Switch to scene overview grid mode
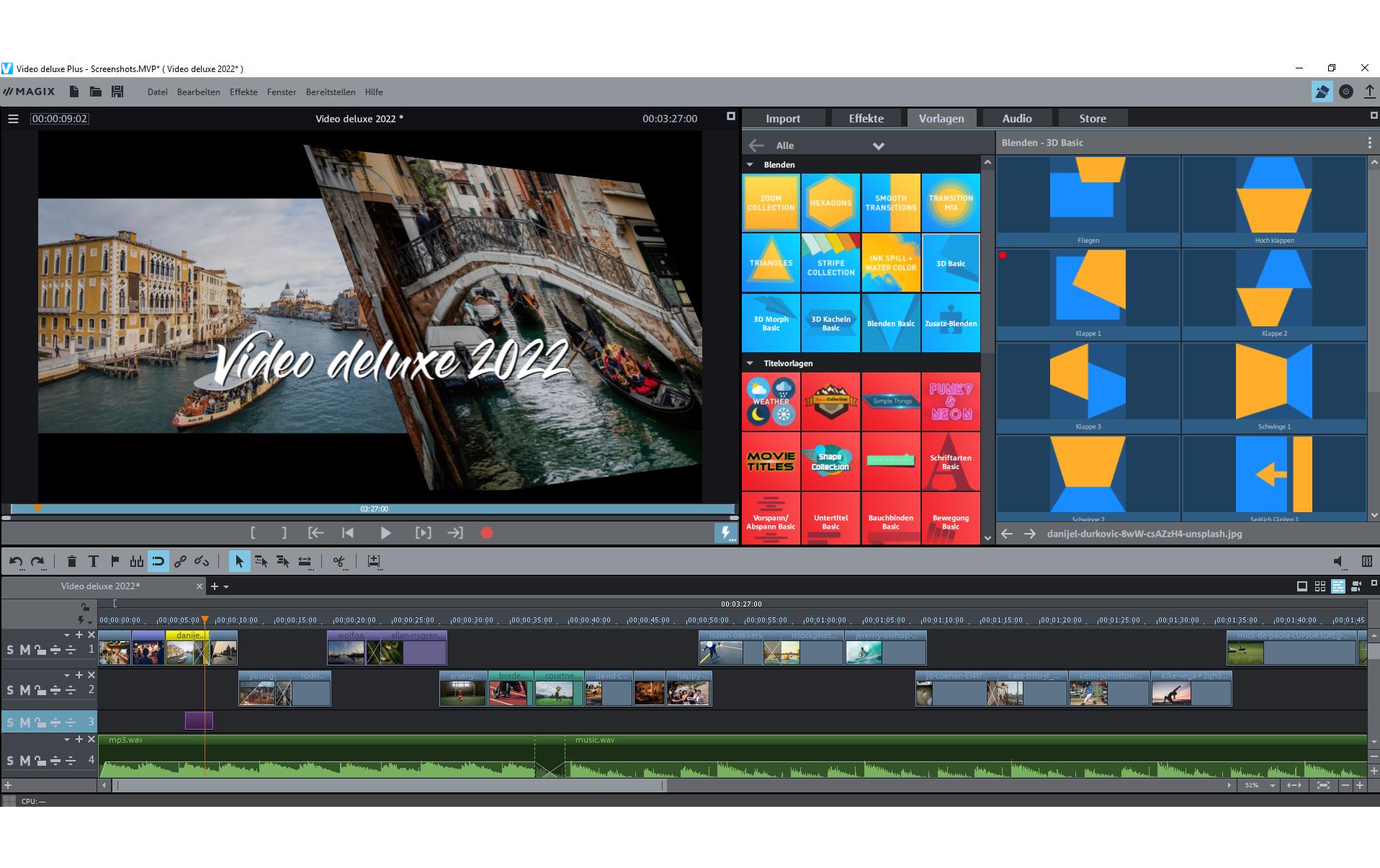 1319,586
